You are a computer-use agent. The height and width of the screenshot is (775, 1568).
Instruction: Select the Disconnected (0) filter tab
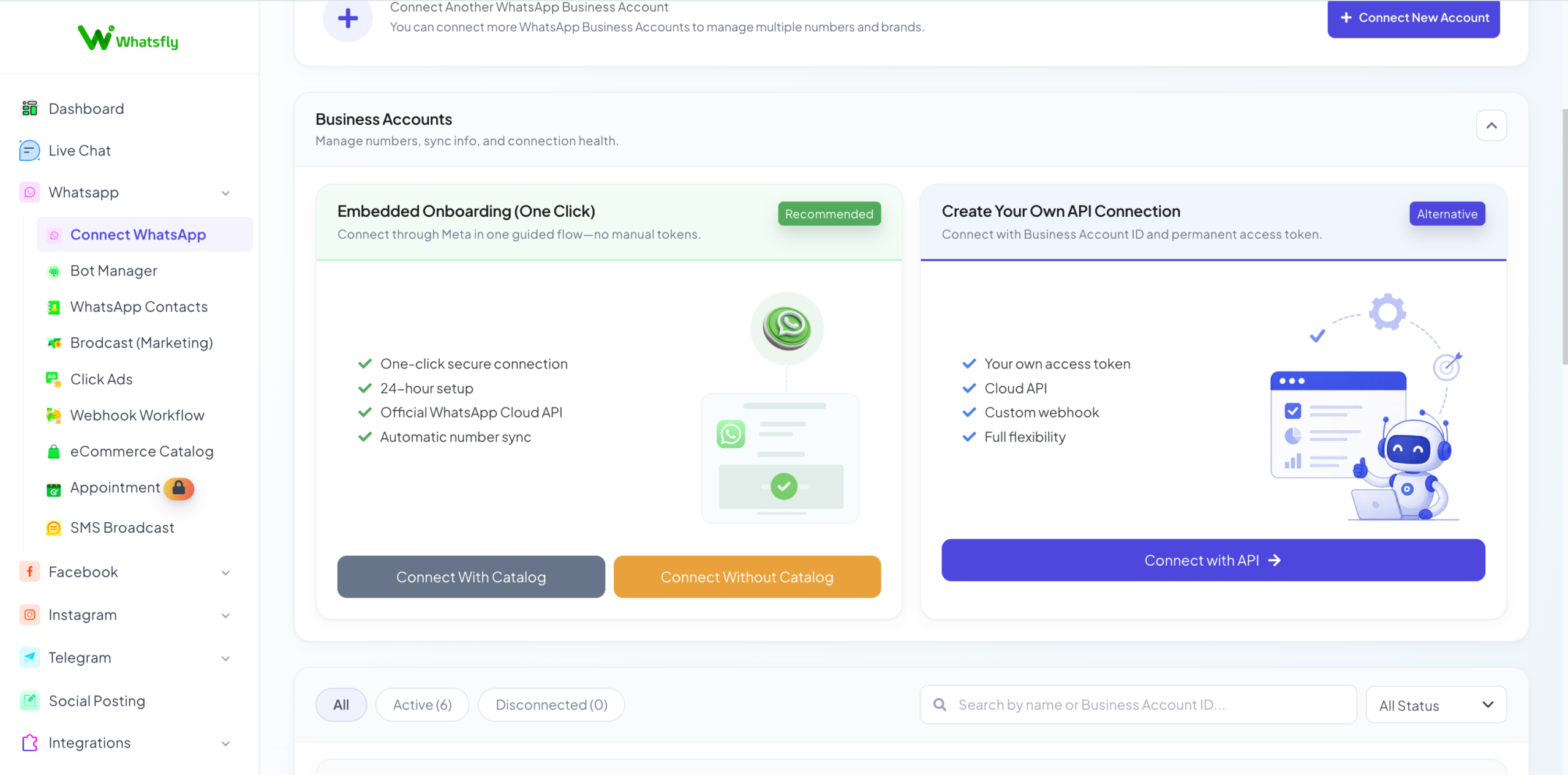click(x=551, y=705)
